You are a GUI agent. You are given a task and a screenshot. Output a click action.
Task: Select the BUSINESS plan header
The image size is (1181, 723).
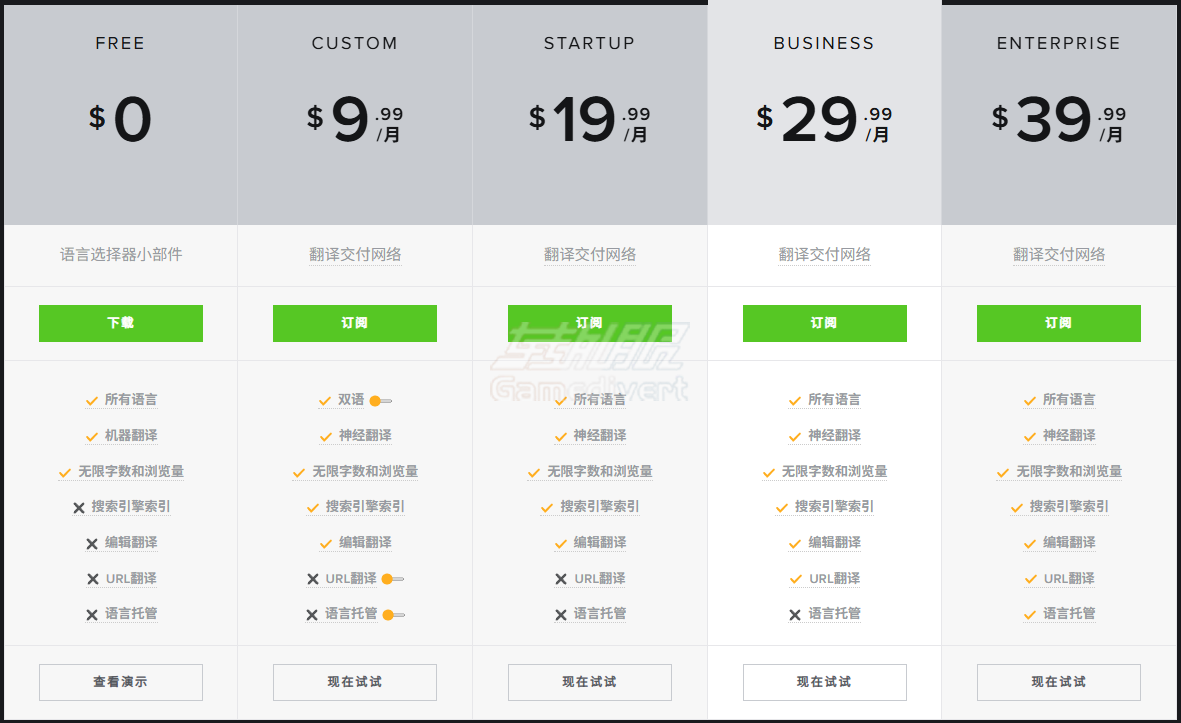(824, 43)
